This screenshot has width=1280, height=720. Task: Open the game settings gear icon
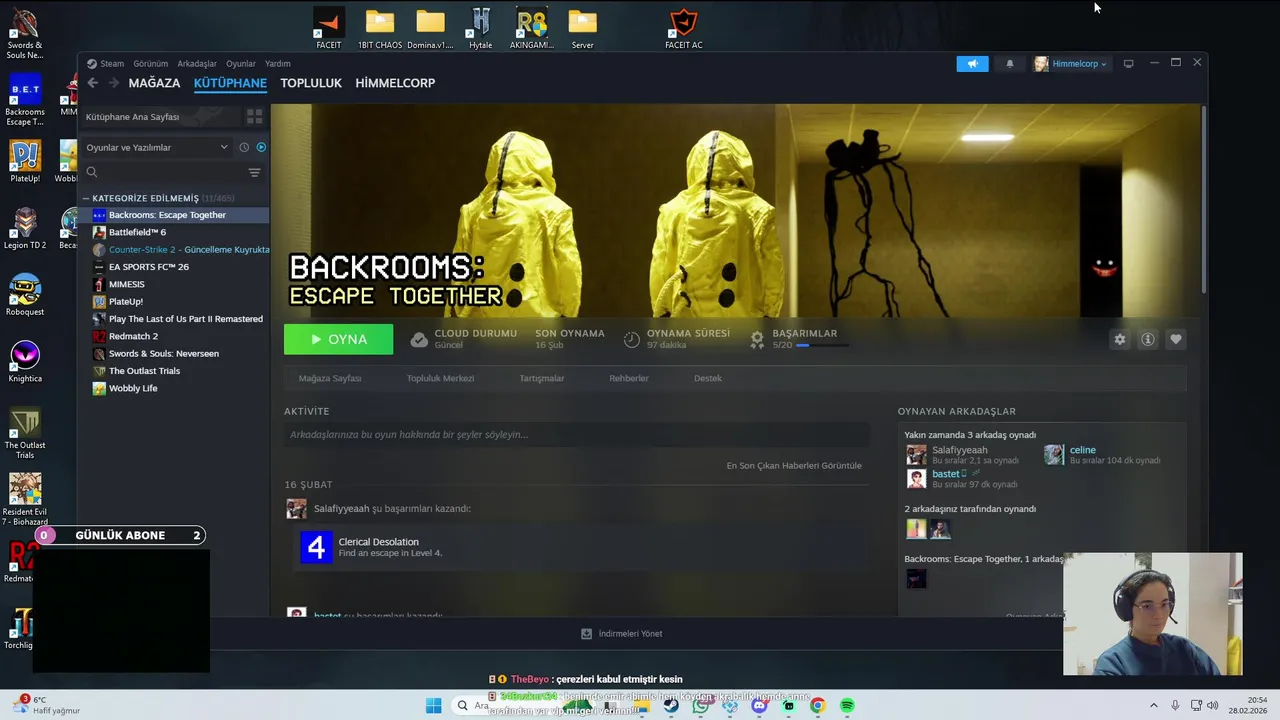click(1120, 339)
